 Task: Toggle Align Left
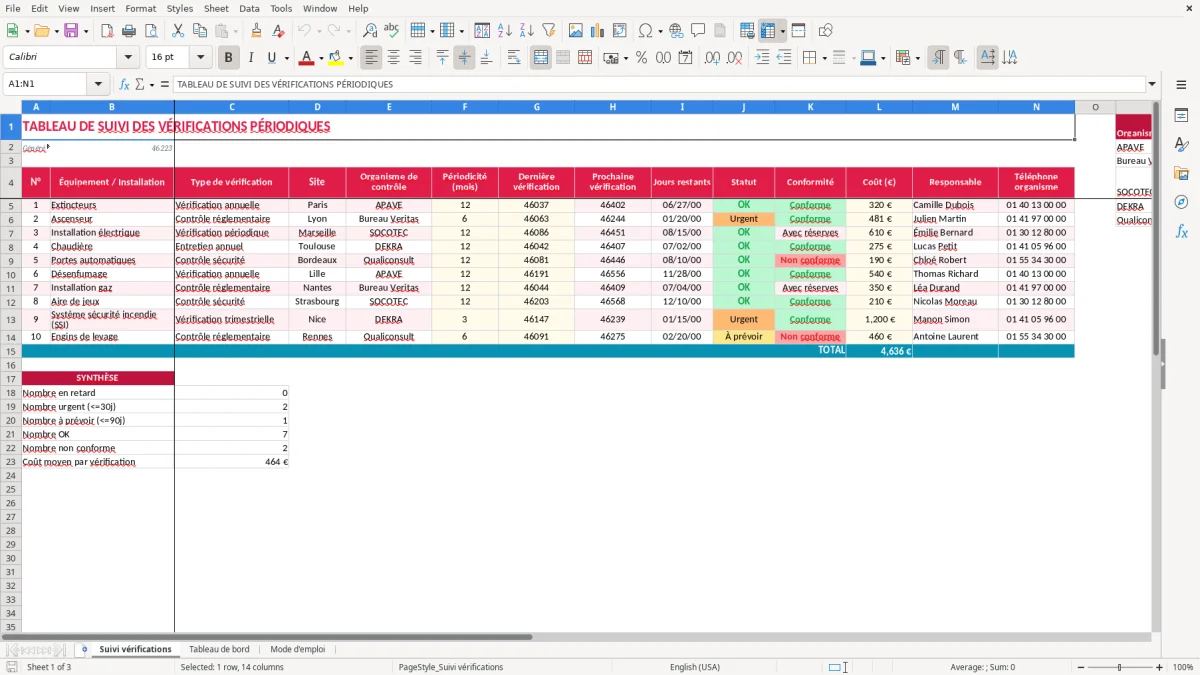(x=371, y=58)
